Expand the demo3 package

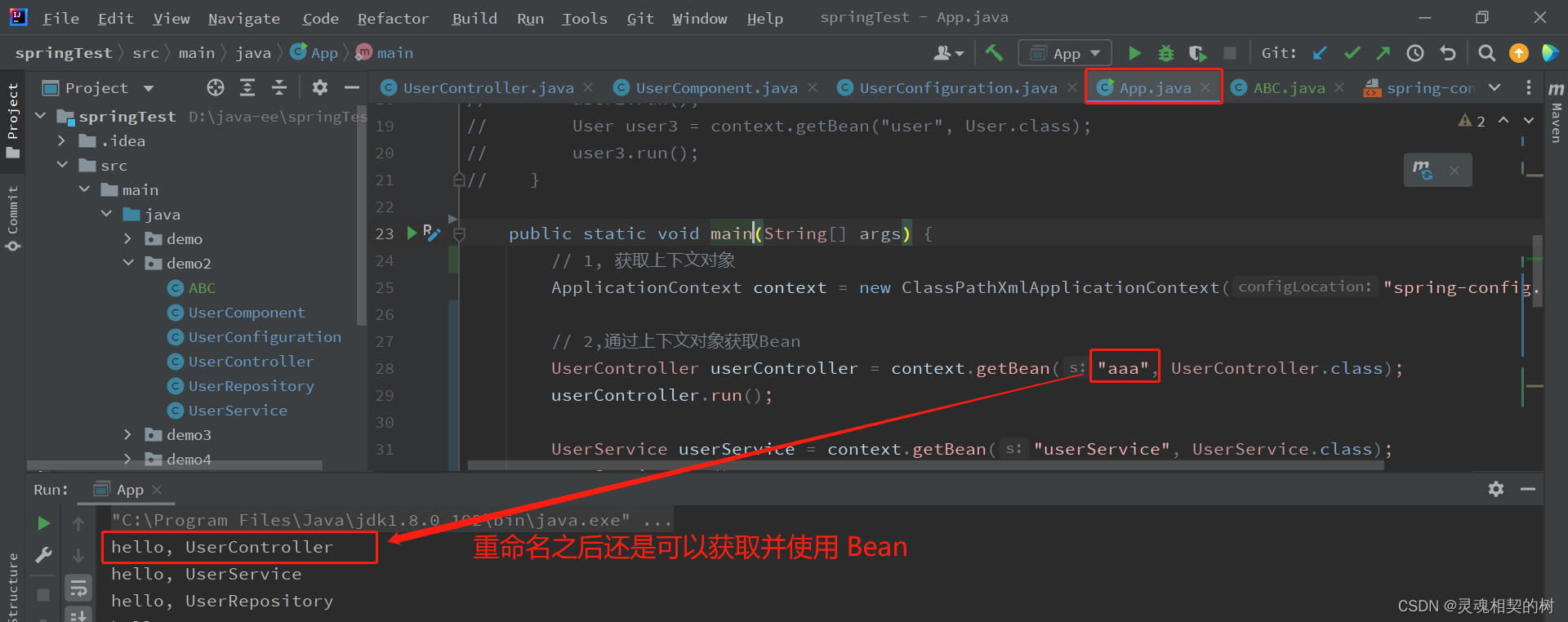click(127, 435)
